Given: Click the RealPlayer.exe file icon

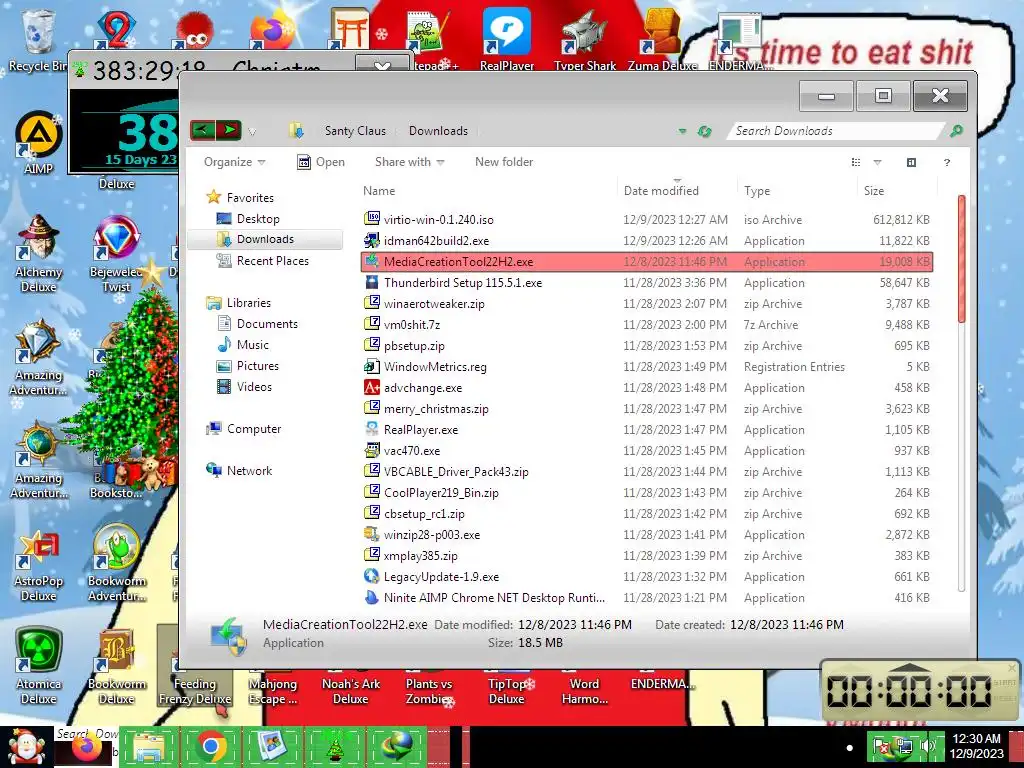Looking at the screenshot, I should pyautogui.click(x=372, y=429).
